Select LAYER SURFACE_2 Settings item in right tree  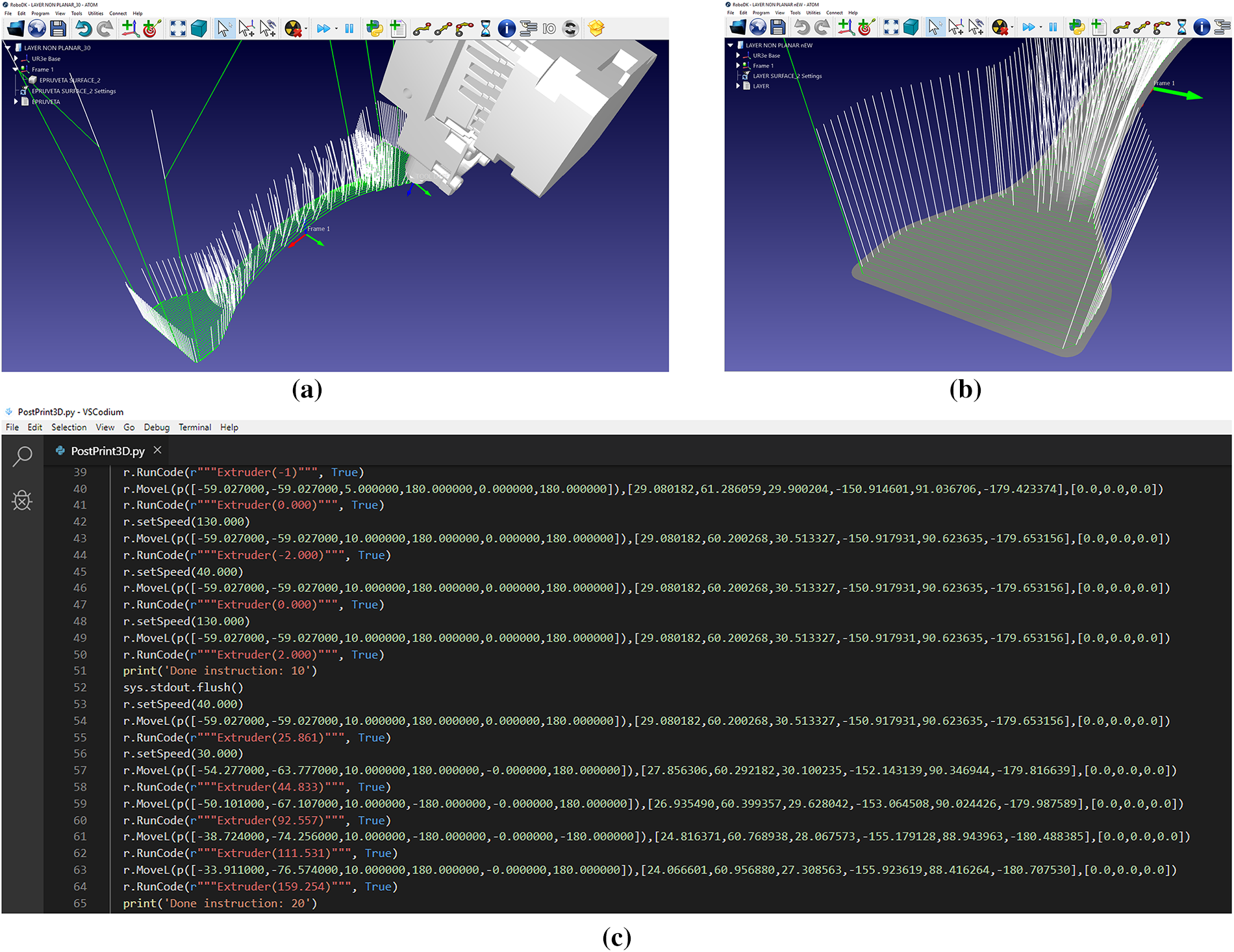[787, 76]
